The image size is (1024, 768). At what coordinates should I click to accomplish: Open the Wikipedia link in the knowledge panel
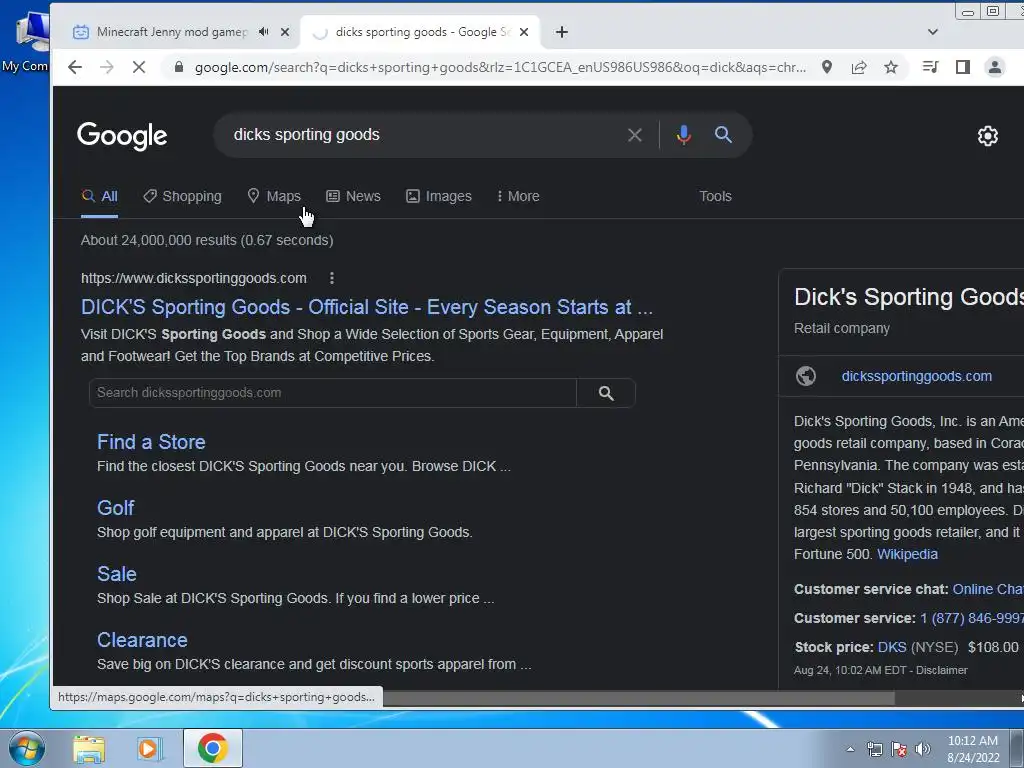(x=907, y=554)
